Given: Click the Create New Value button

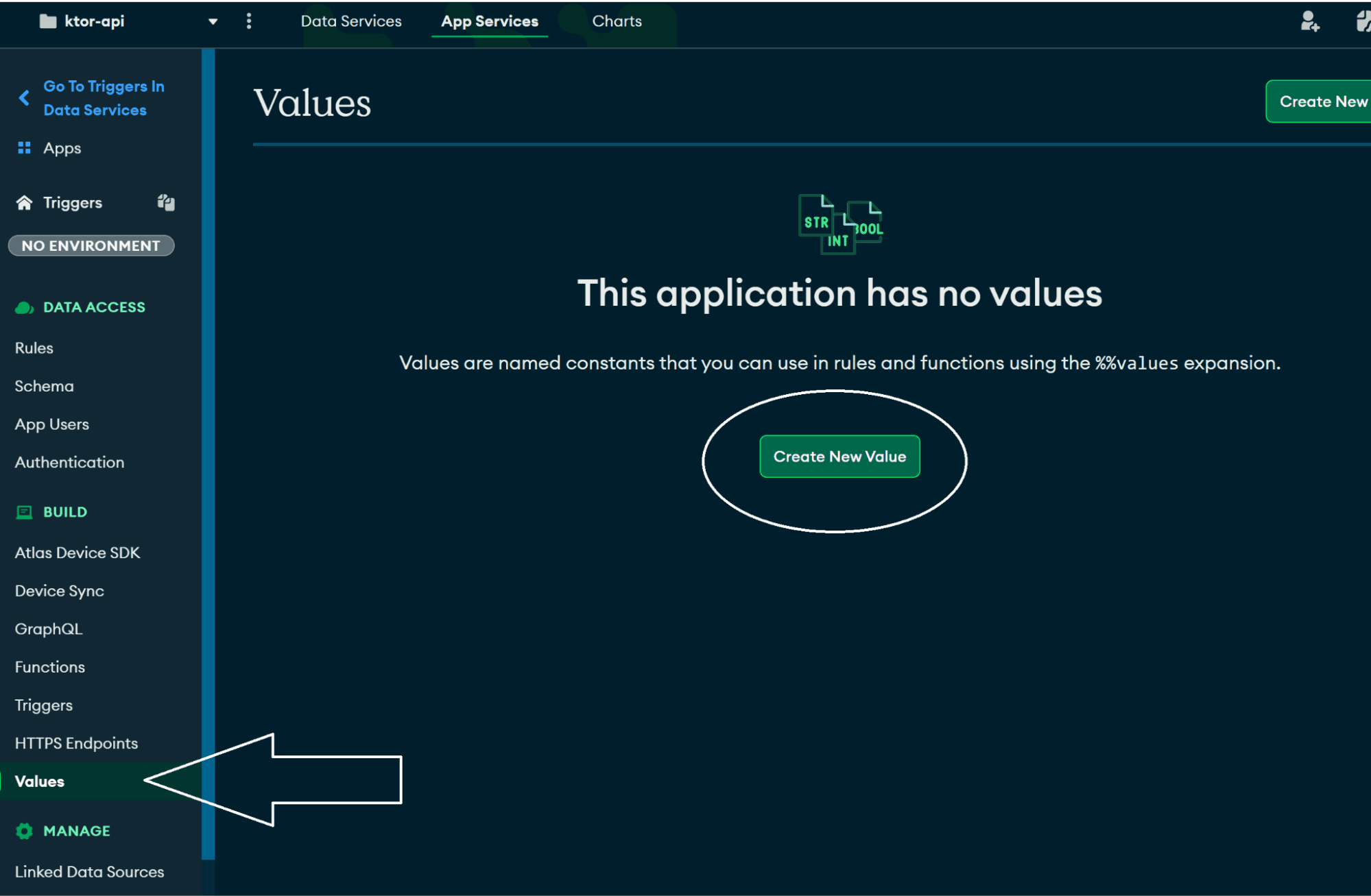Looking at the screenshot, I should 839,457.
